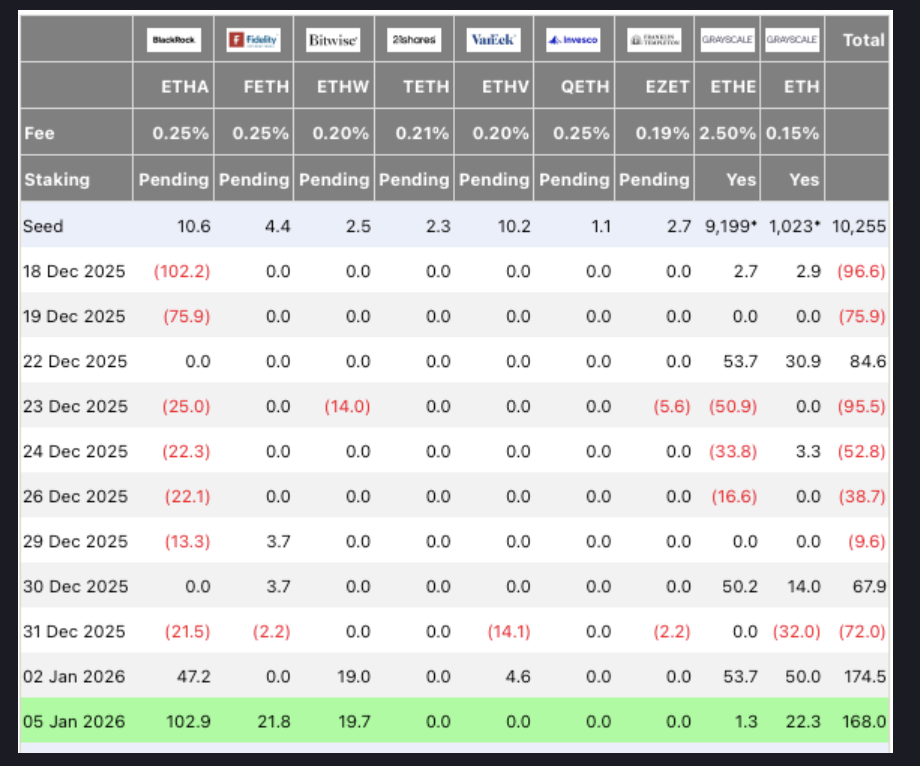920x766 pixels.
Task: Click the Staking row label
Action: point(56,180)
